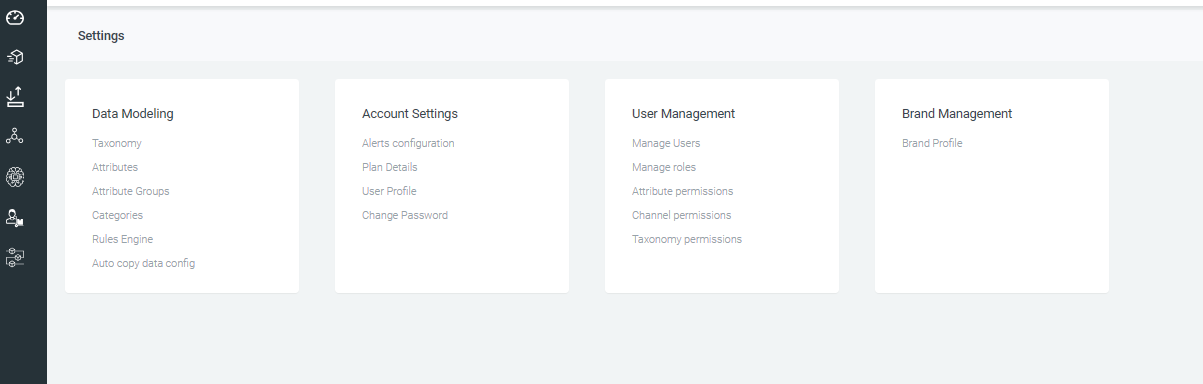Go to Channel permissions
The height and width of the screenshot is (384, 1203).
(682, 215)
